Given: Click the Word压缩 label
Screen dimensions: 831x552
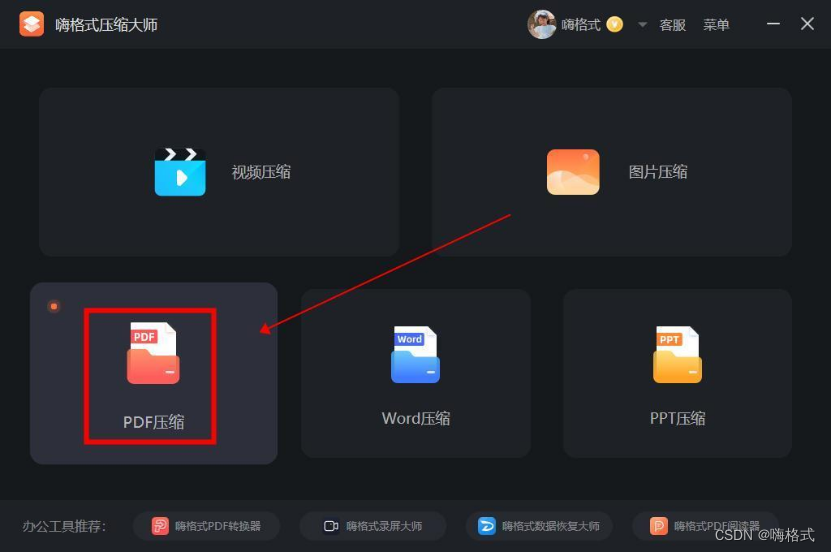Looking at the screenshot, I should click(x=416, y=419).
